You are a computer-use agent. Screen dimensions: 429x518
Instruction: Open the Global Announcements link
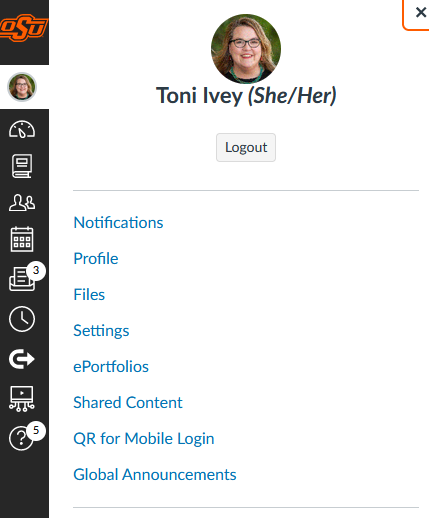tap(155, 474)
